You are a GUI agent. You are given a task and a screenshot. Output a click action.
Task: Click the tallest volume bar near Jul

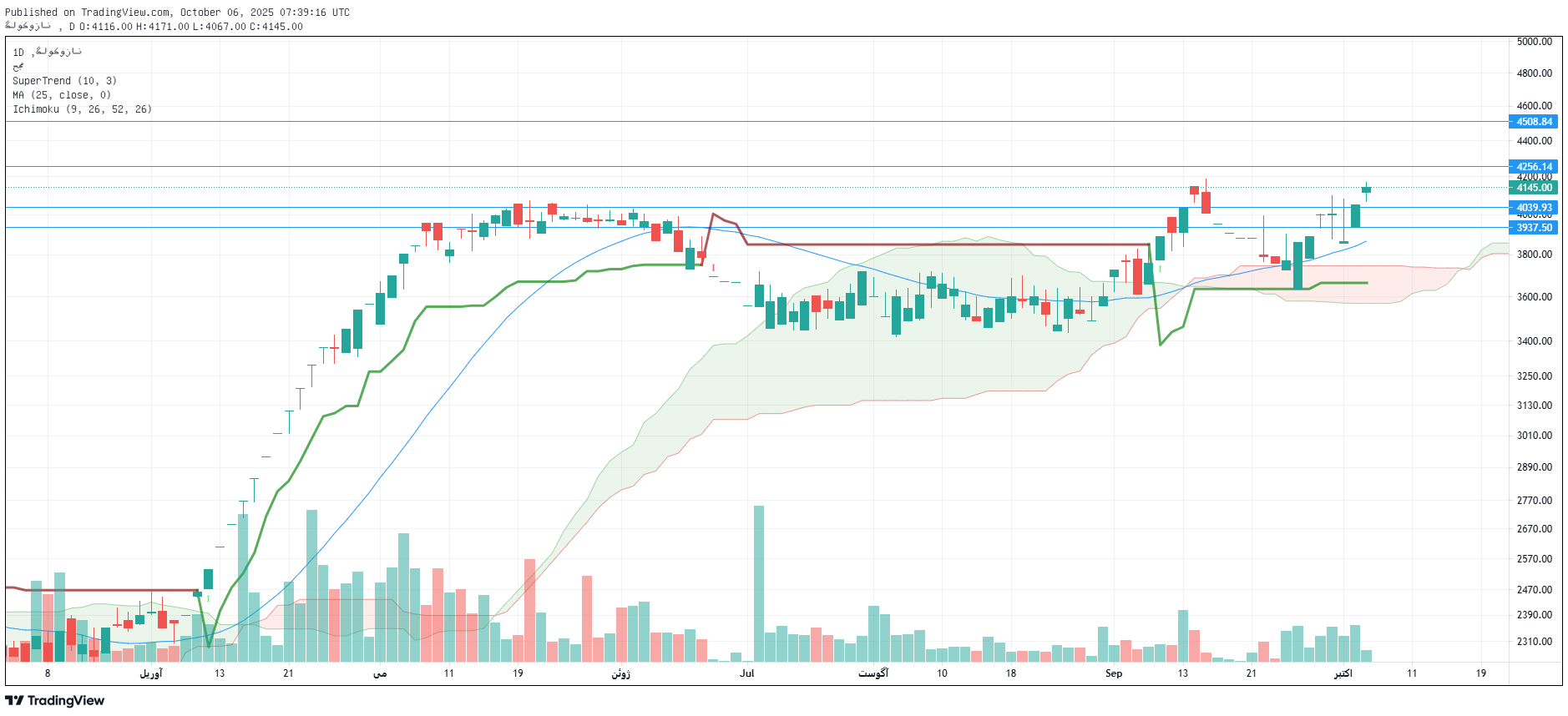(x=759, y=582)
